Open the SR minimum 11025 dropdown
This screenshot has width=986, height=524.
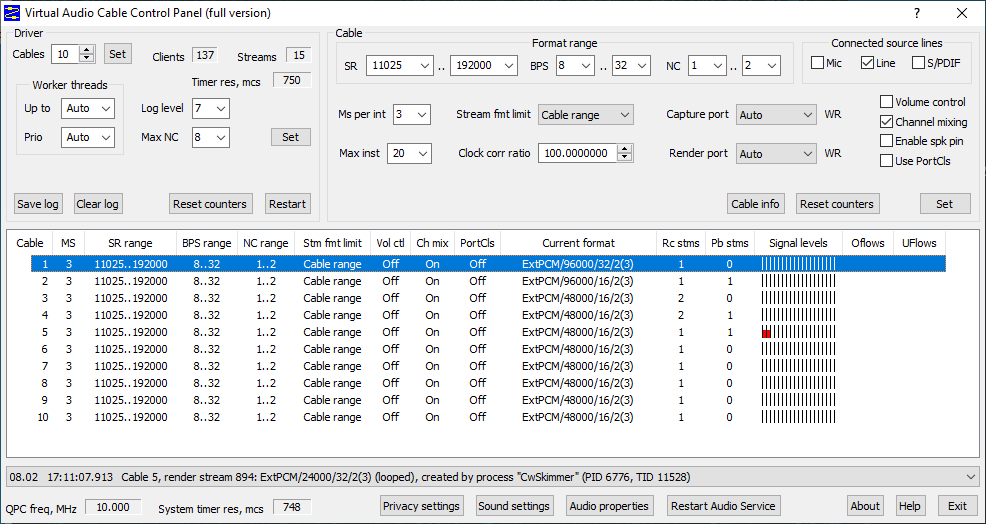point(400,65)
